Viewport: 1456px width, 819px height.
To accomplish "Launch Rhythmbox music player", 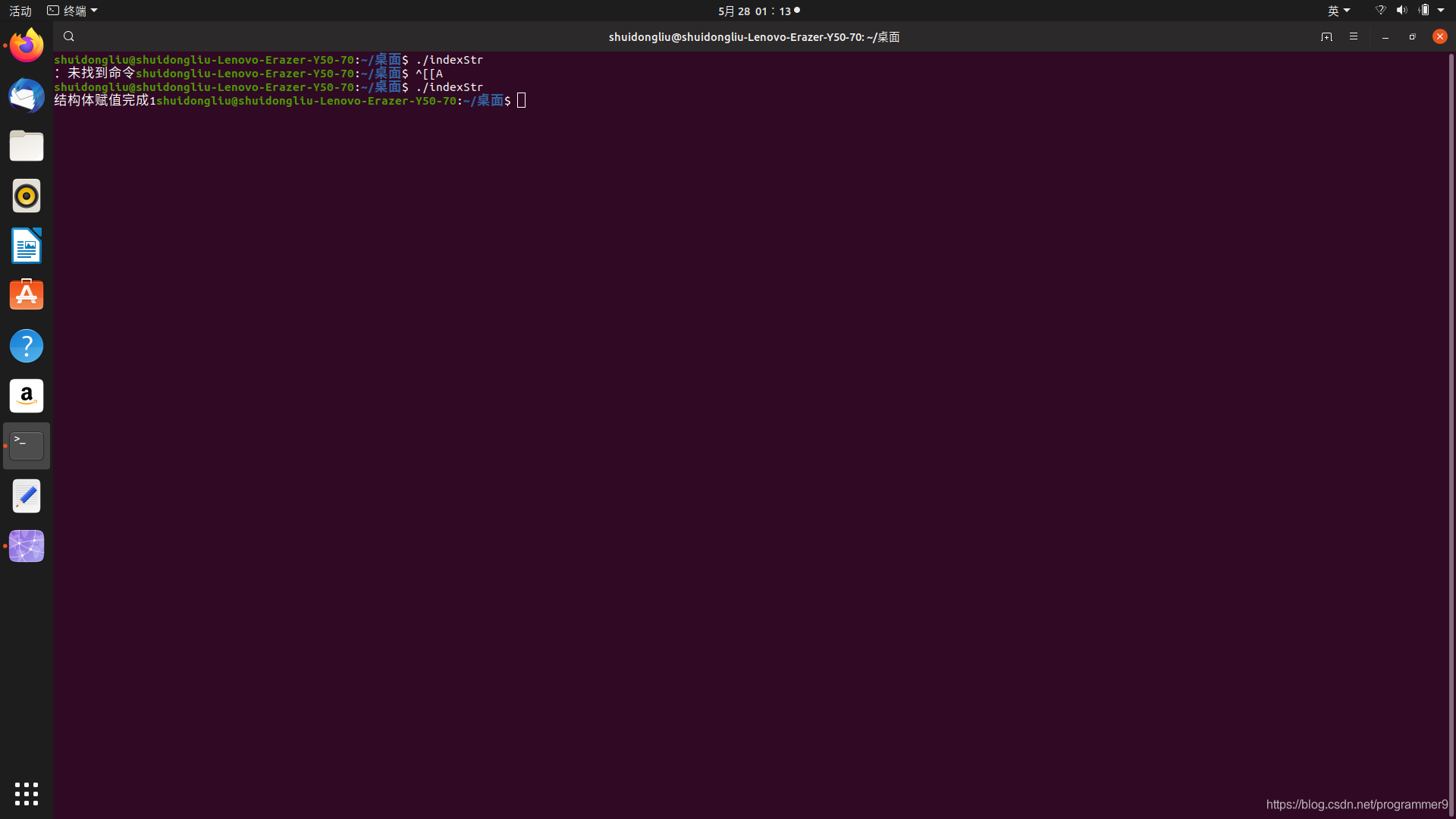I will coord(27,196).
